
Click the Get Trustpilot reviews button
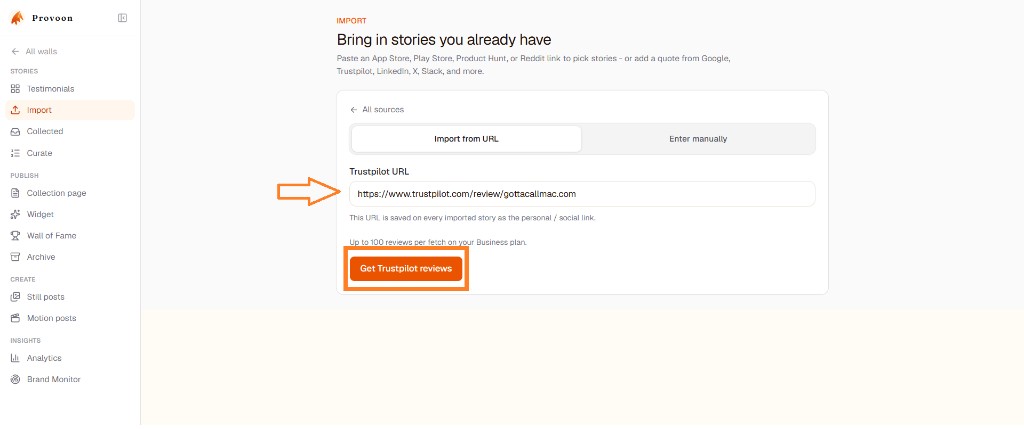click(x=406, y=269)
